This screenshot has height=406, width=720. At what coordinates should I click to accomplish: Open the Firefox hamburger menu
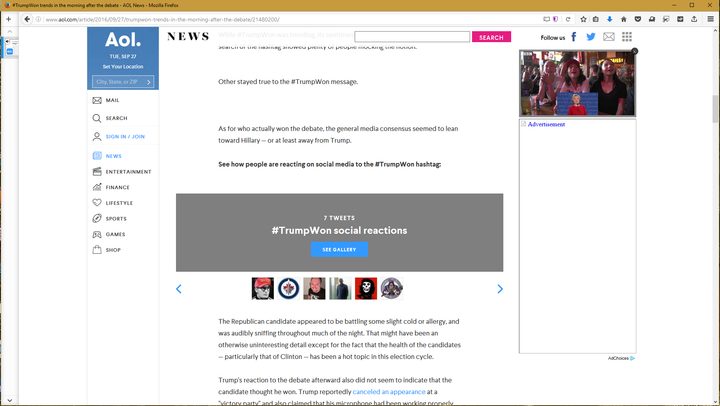710,19
